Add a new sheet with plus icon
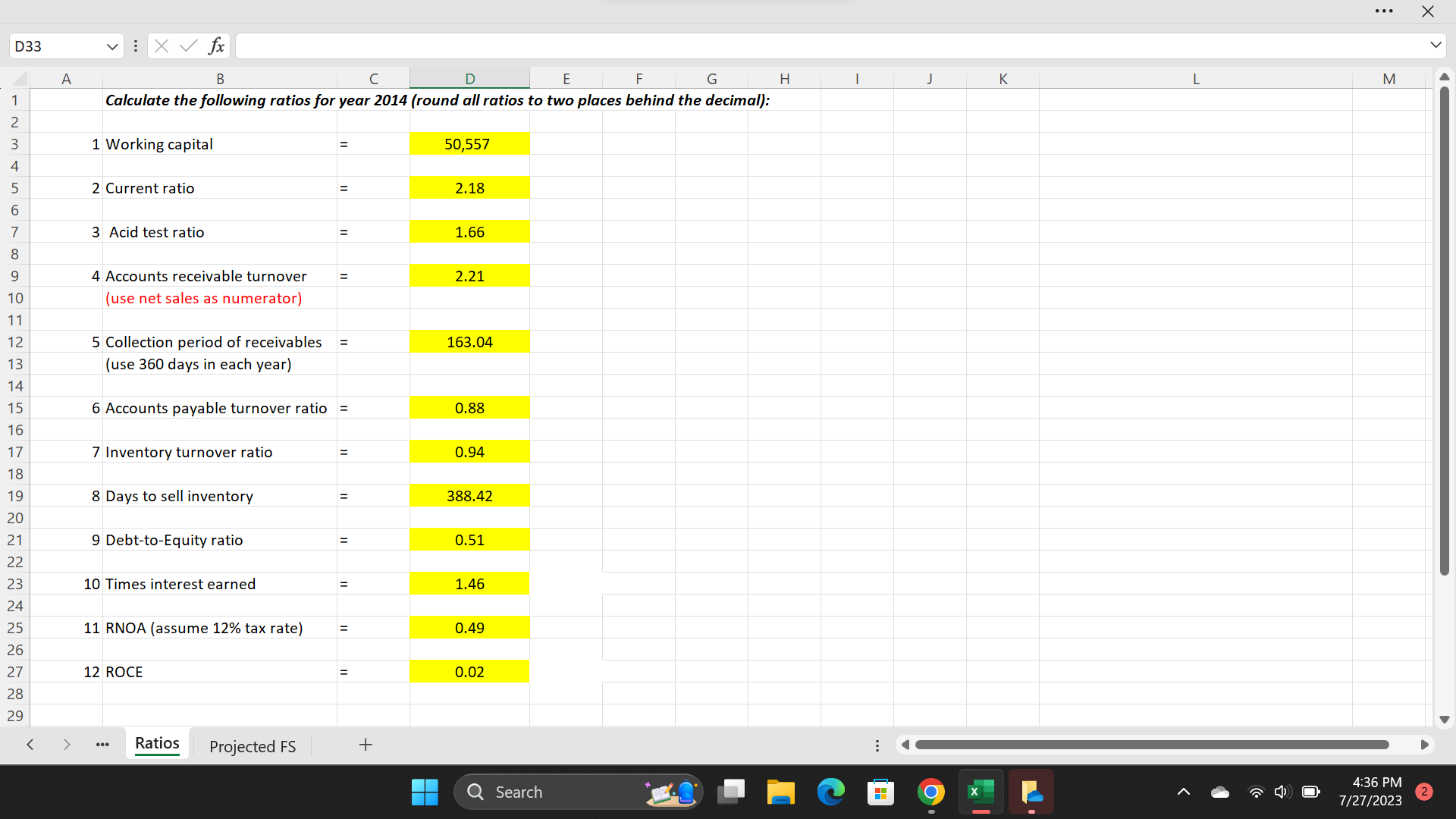 [x=366, y=745]
